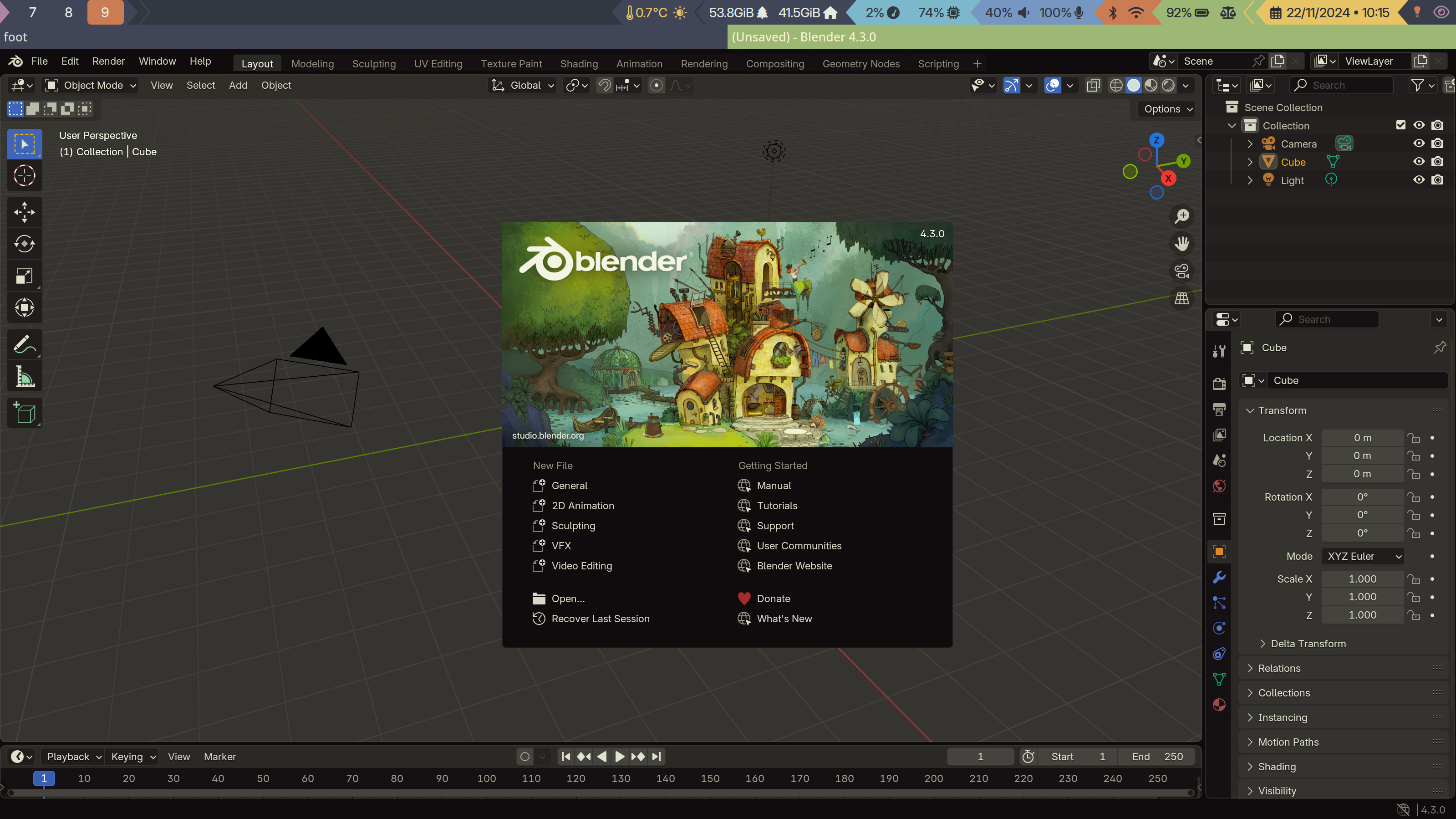Viewport: 1456px width, 819px height.
Task: Click frame 100 on the timeline
Action: coord(486,778)
